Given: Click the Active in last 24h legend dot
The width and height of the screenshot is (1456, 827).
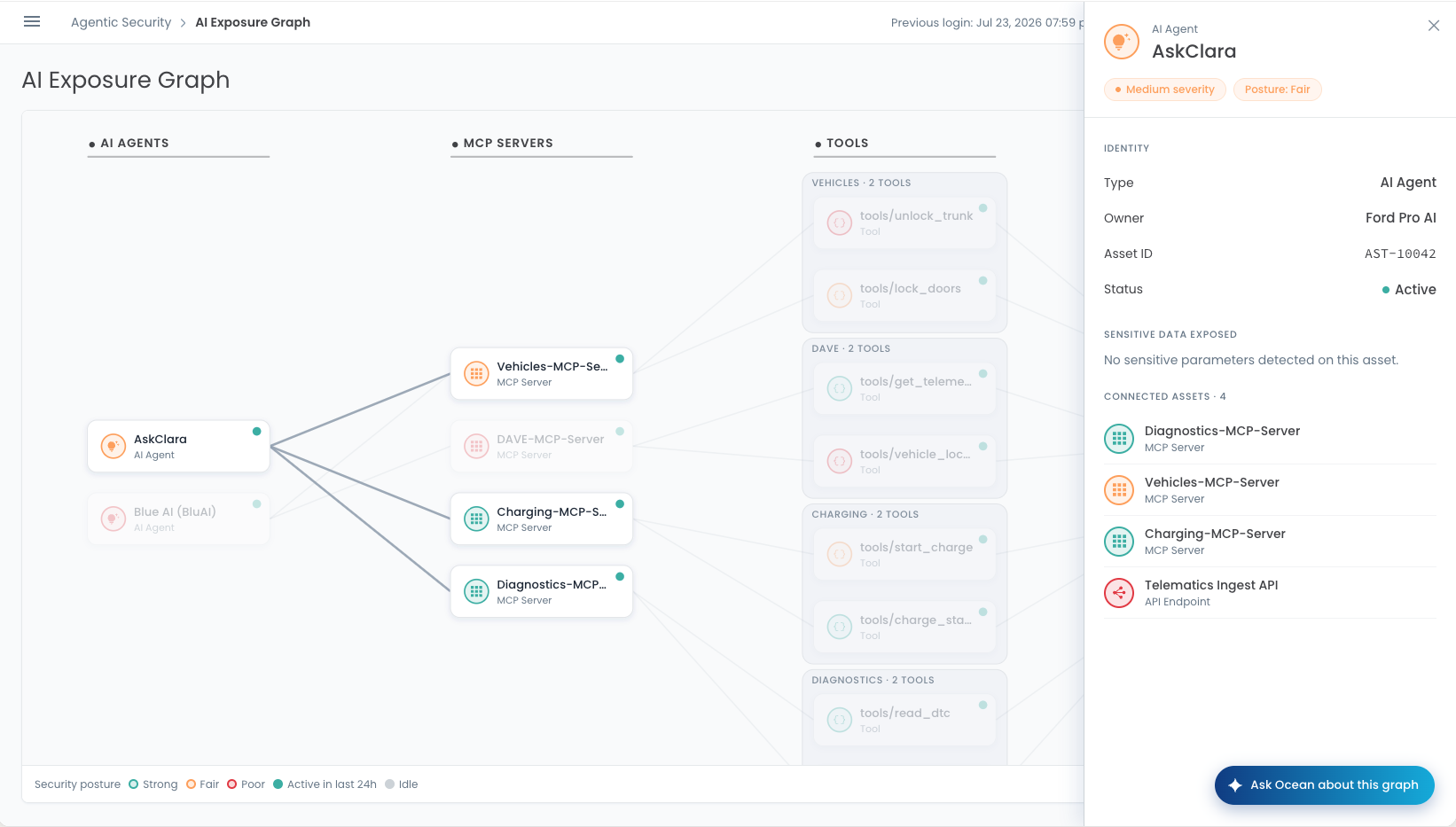Looking at the screenshot, I should click(x=278, y=784).
